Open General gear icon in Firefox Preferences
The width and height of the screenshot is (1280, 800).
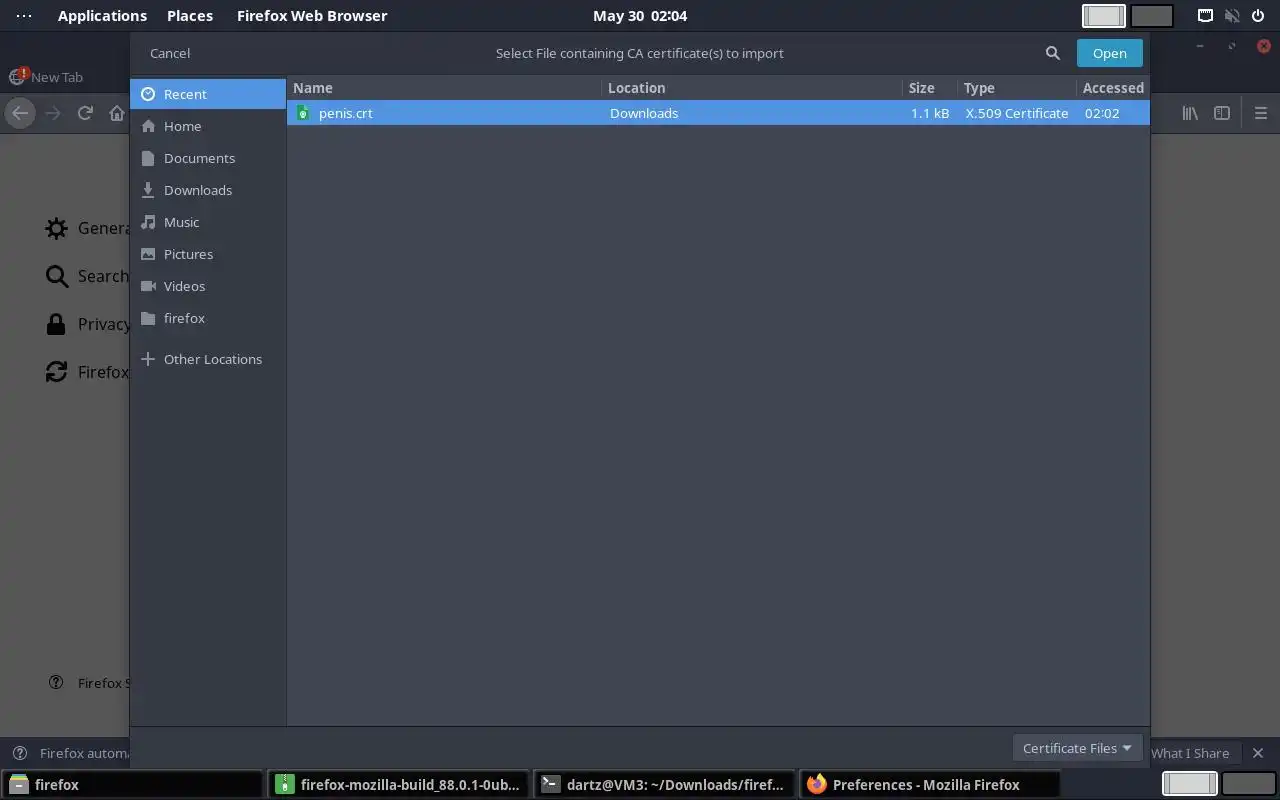[57, 228]
